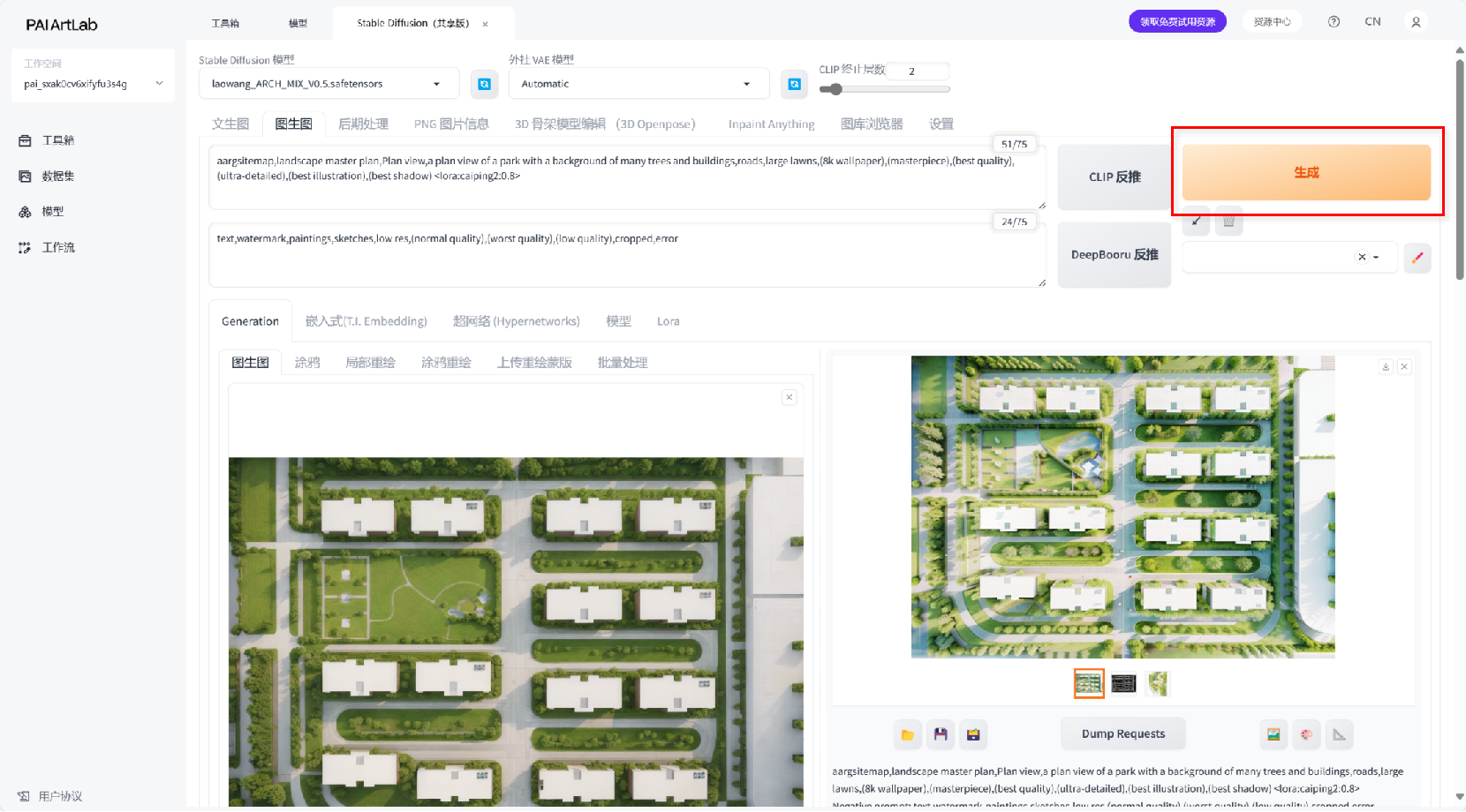The height and width of the screenshot is (812, 1466).
Task: Click the arrow icon to read generation parameters
Action: point(1196,221)
